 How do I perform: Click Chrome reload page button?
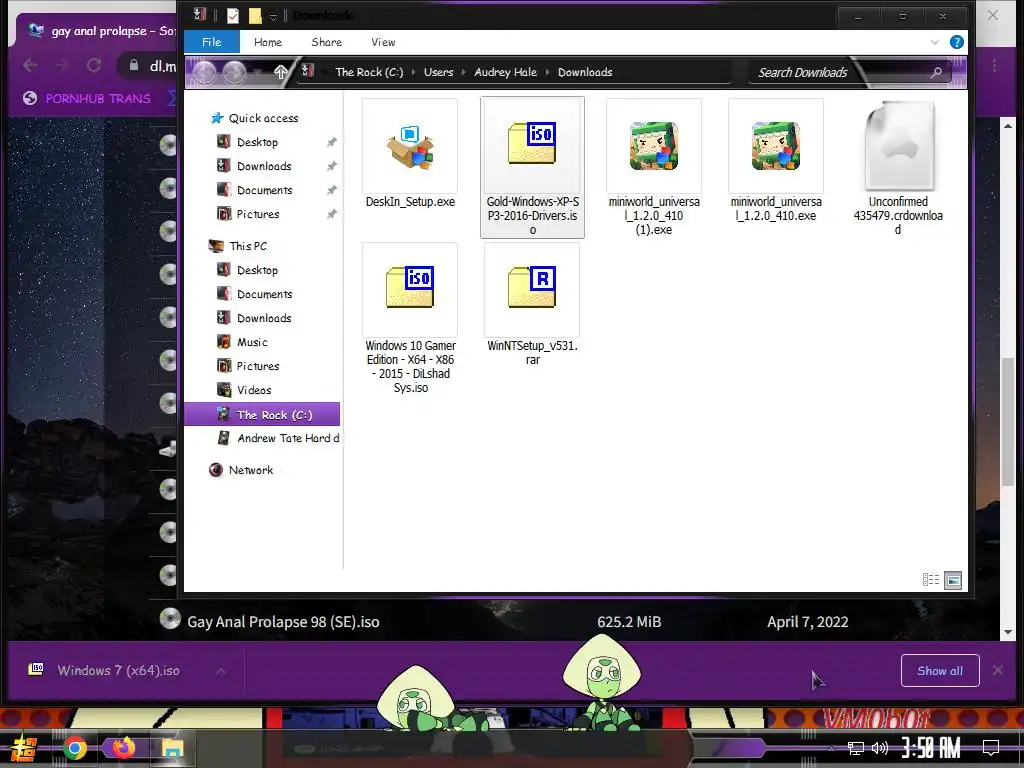(x=93, y=65)
